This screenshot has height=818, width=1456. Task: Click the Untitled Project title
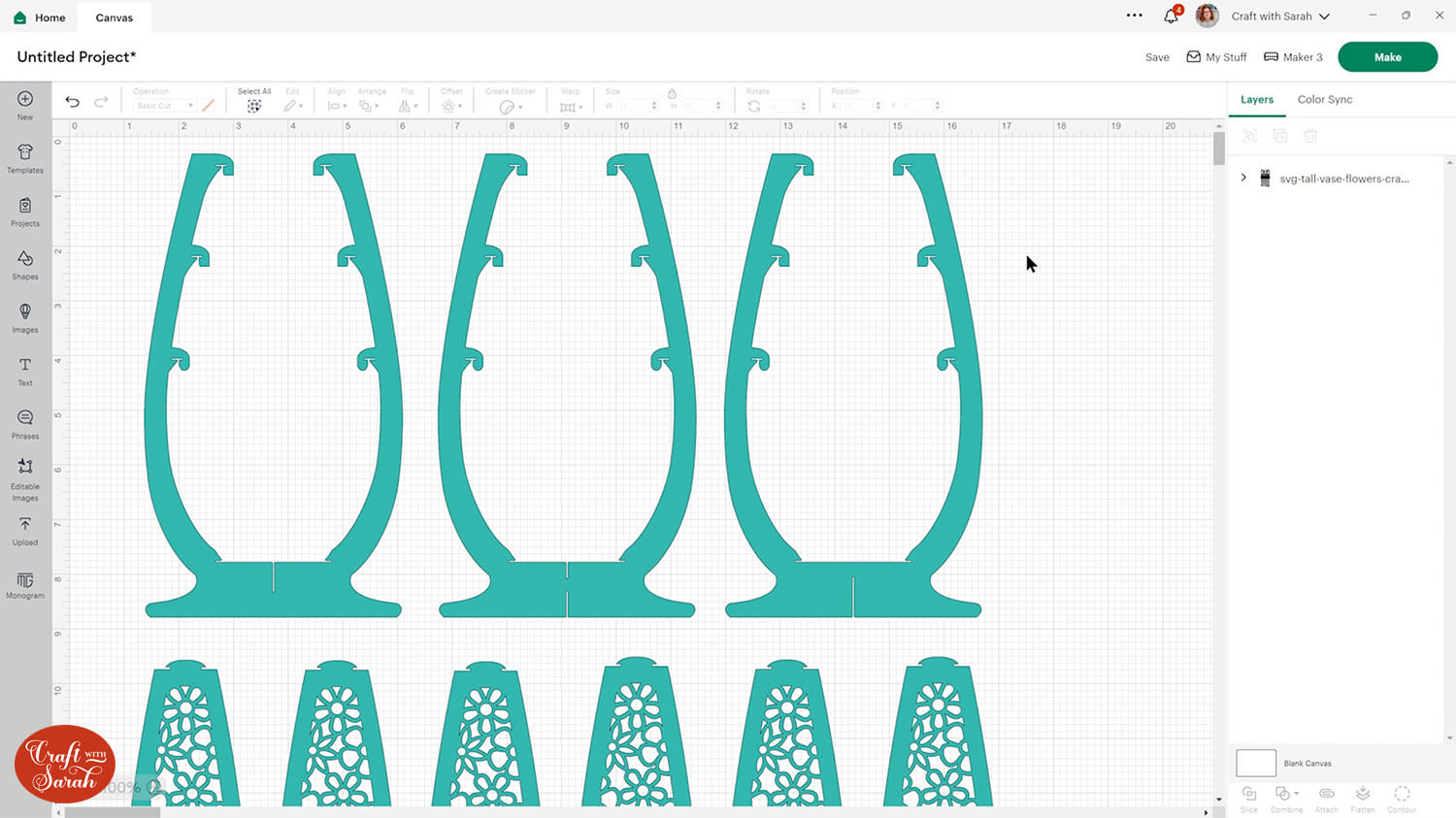click(x=77, y=57)
